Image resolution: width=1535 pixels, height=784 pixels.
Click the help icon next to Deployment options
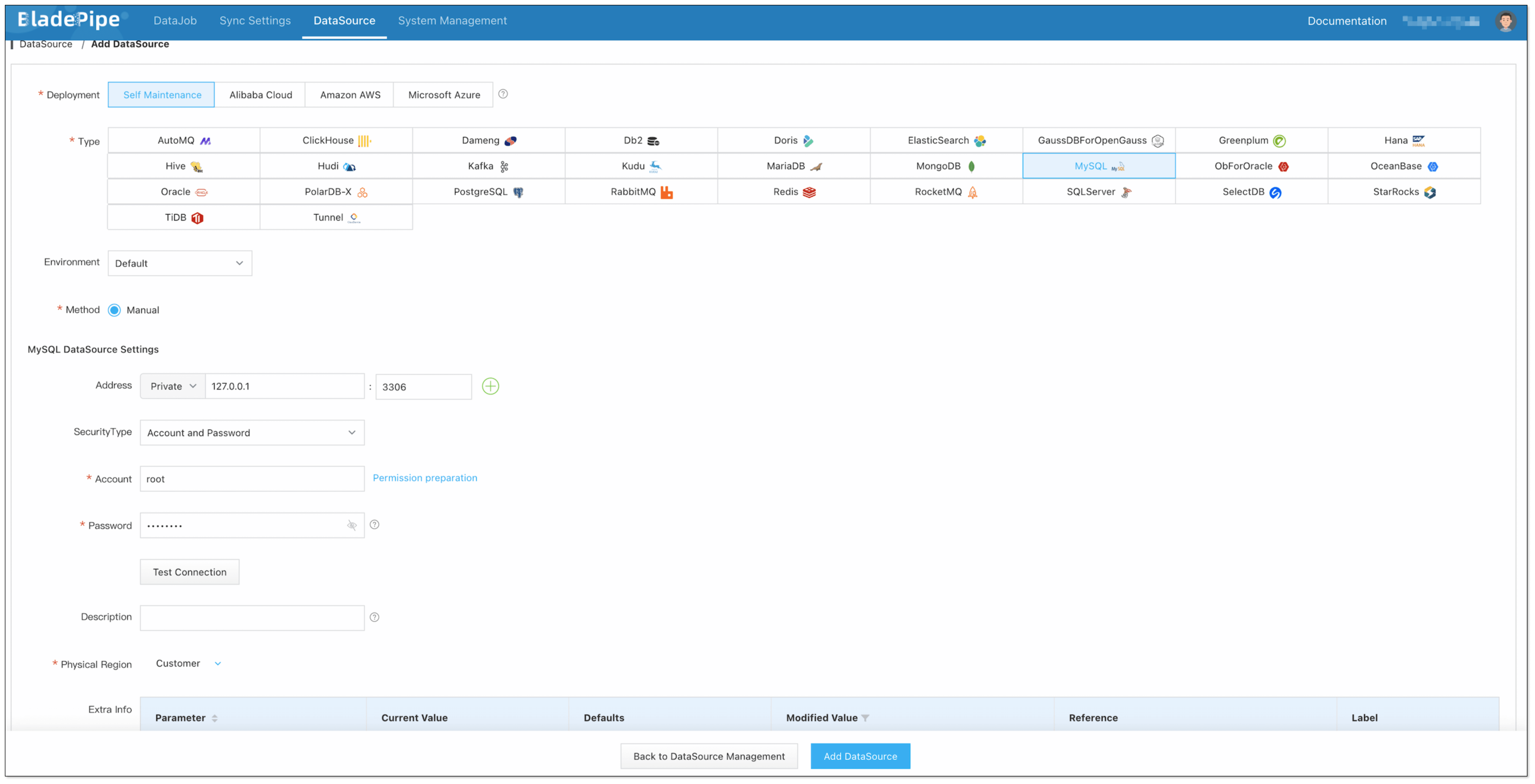pos(503,94)
